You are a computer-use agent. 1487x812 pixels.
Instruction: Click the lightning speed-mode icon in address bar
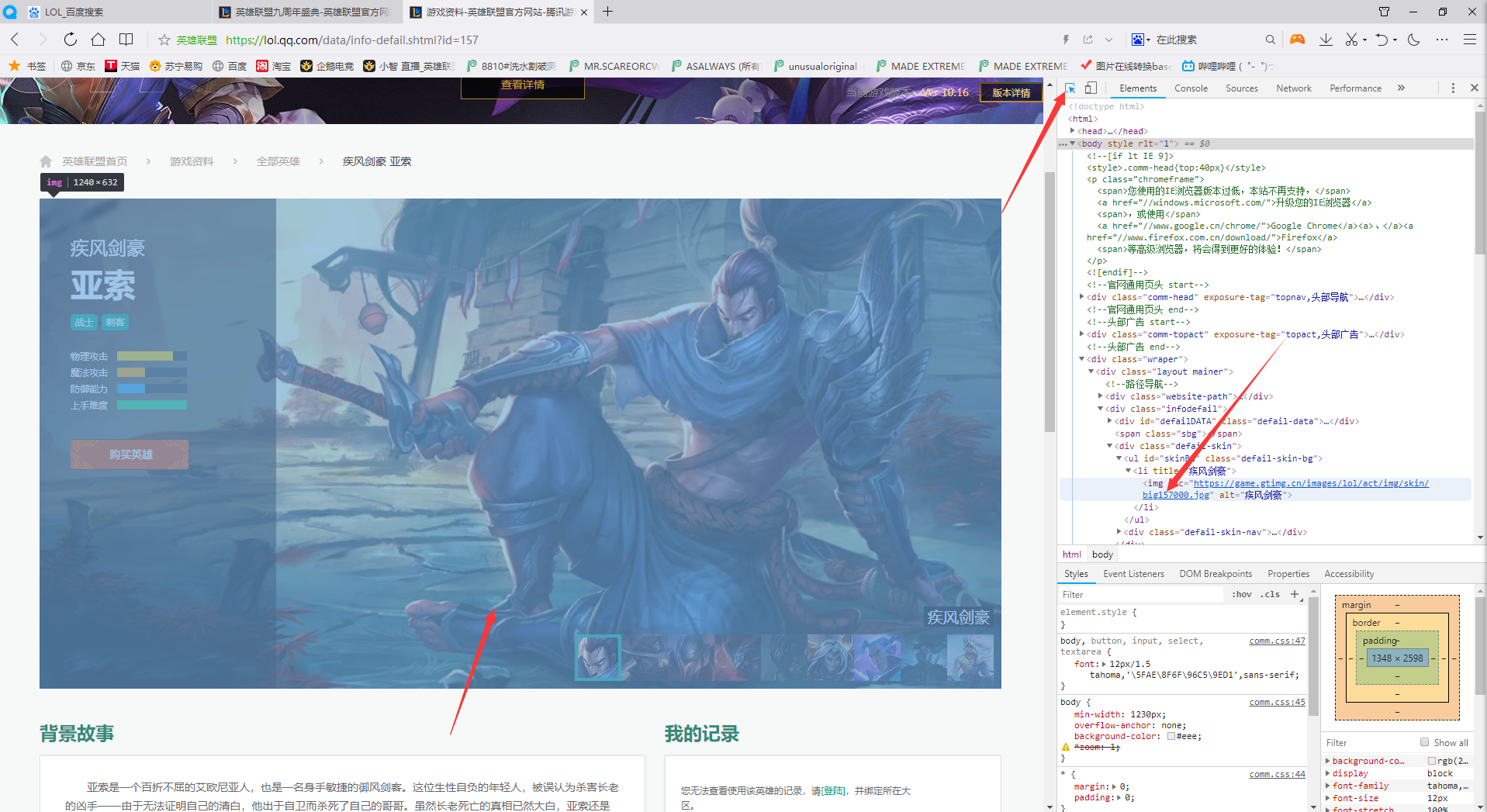(x=1066, y=40)
